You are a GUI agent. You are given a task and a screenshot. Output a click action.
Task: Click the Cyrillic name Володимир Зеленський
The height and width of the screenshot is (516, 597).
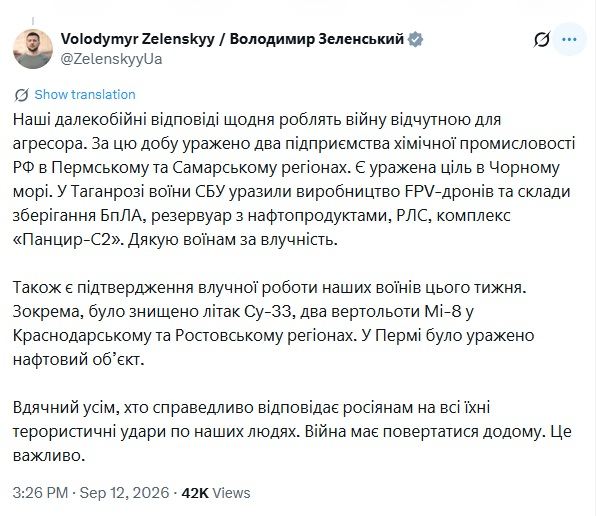coord(316,39)
